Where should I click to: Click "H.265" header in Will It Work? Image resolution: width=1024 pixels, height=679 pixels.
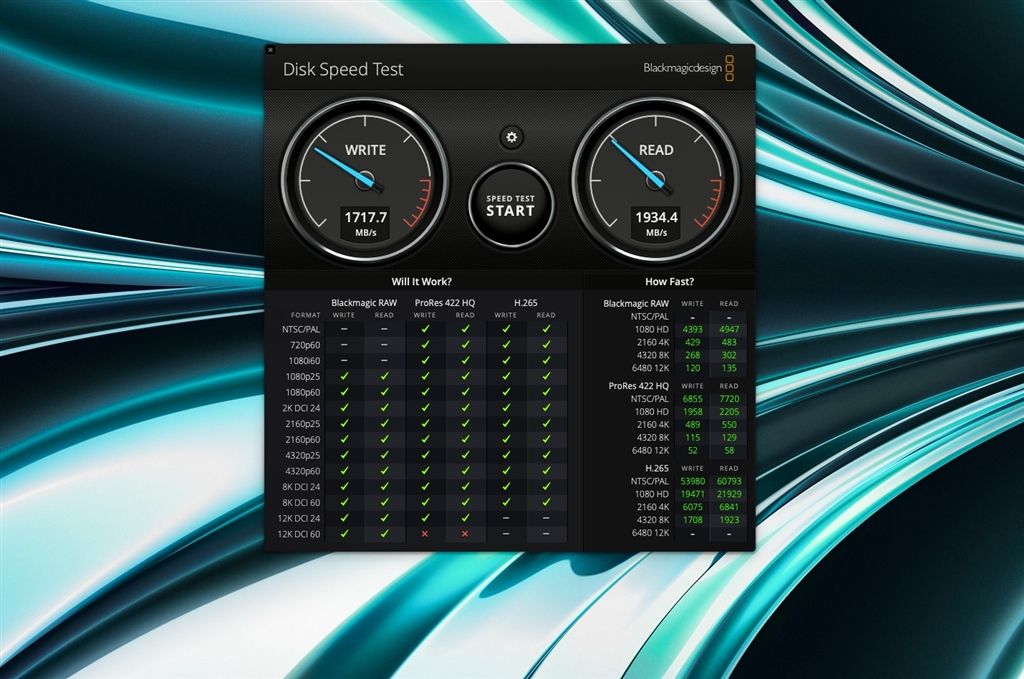coord(526,303)
